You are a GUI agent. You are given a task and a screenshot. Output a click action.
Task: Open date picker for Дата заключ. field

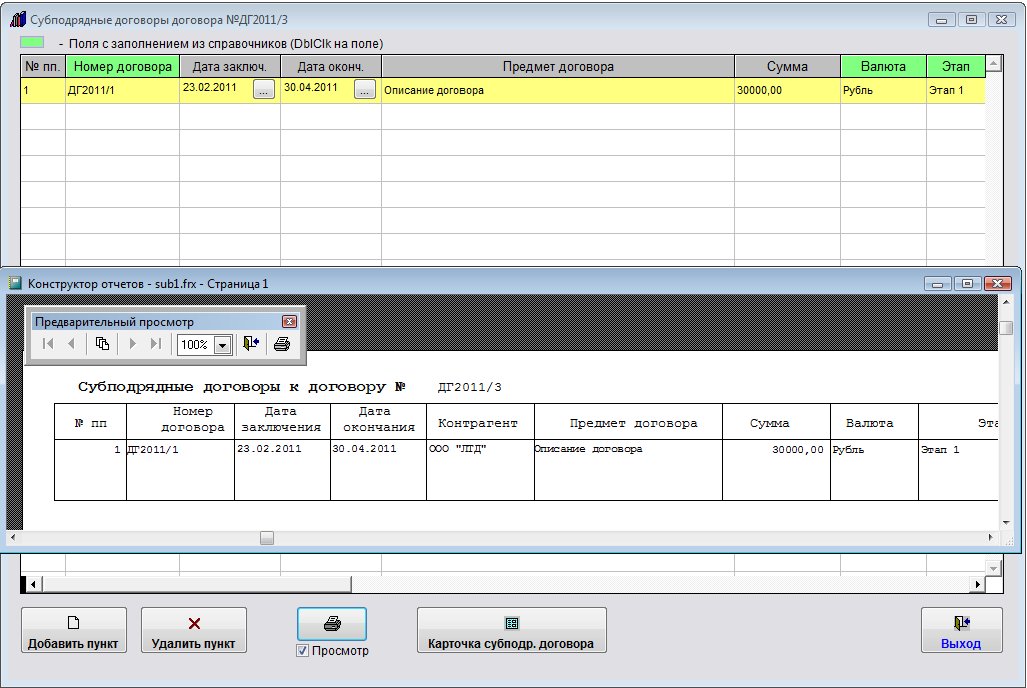point(263,90)
